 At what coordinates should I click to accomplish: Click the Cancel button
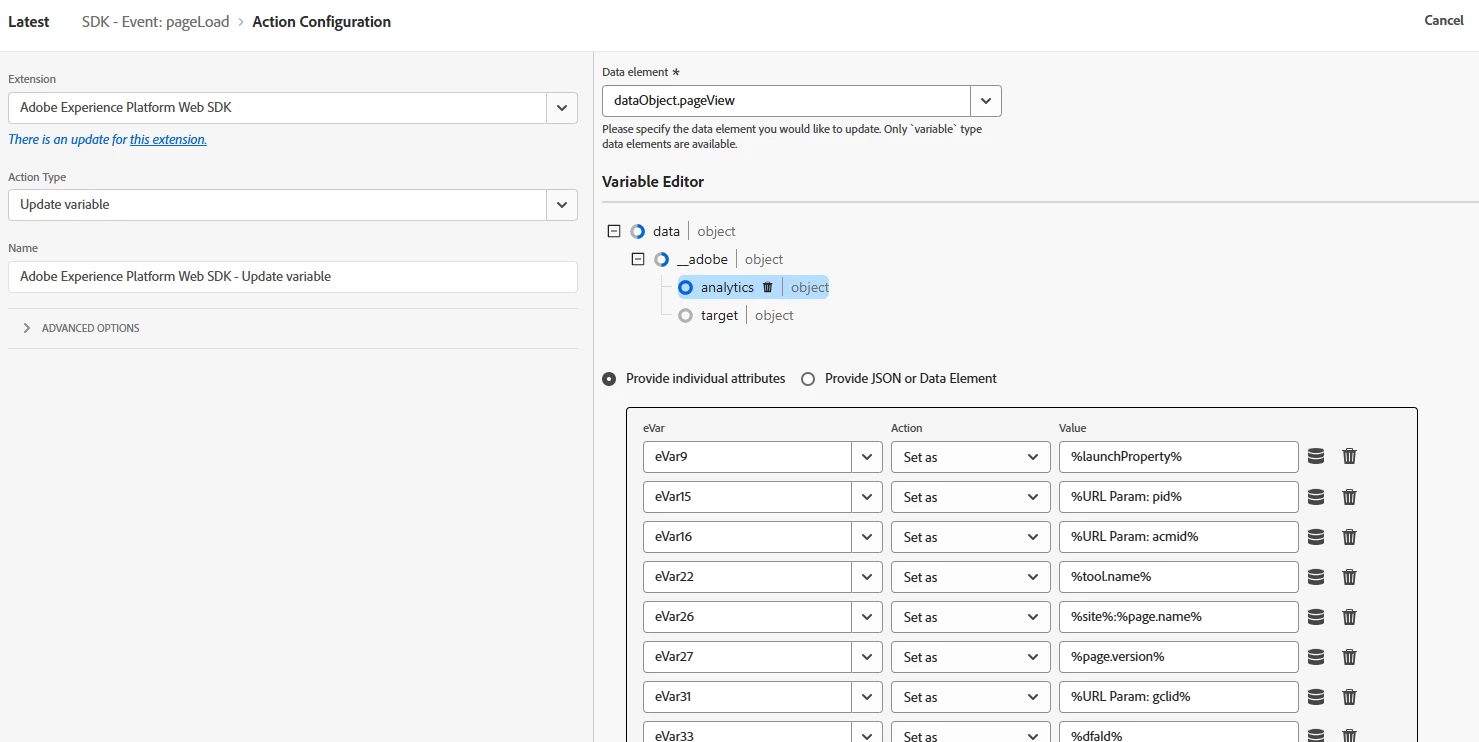click(1443, 21)
